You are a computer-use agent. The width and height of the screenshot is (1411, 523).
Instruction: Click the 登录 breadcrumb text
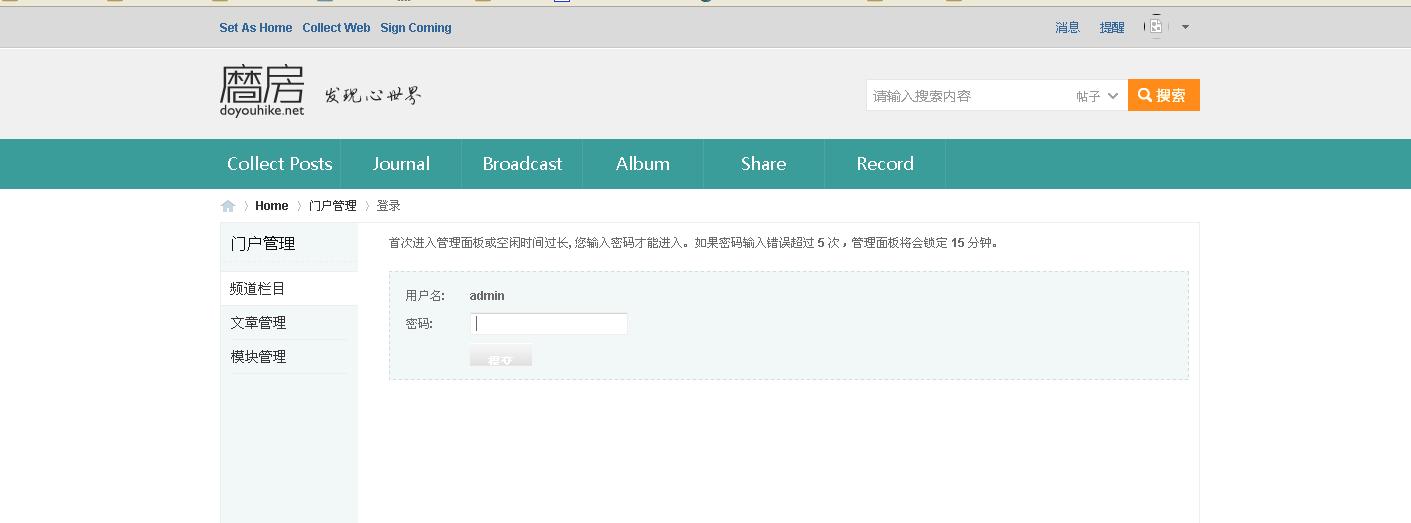point(389,206)
